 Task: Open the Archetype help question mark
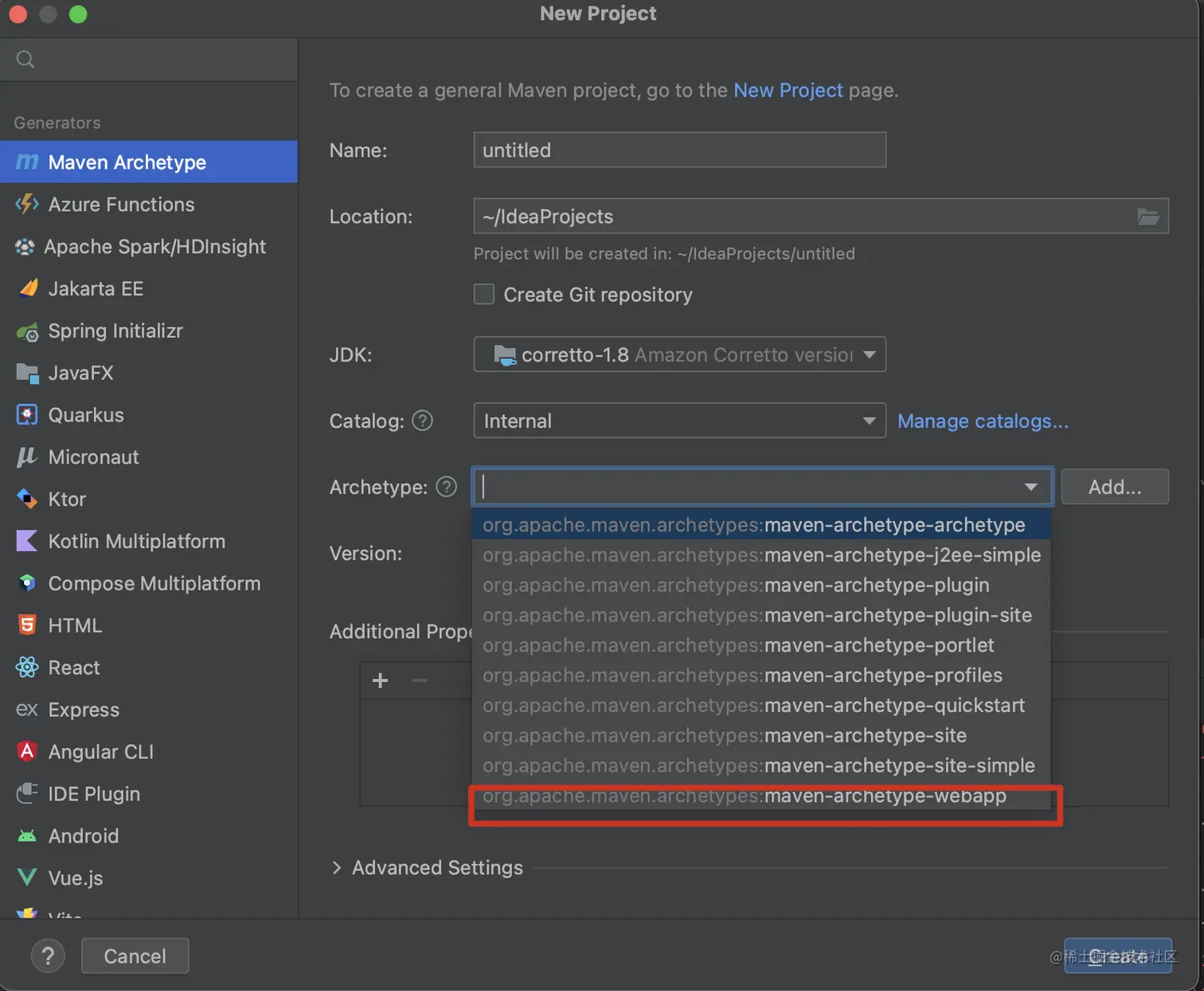[x=447, y=487]
